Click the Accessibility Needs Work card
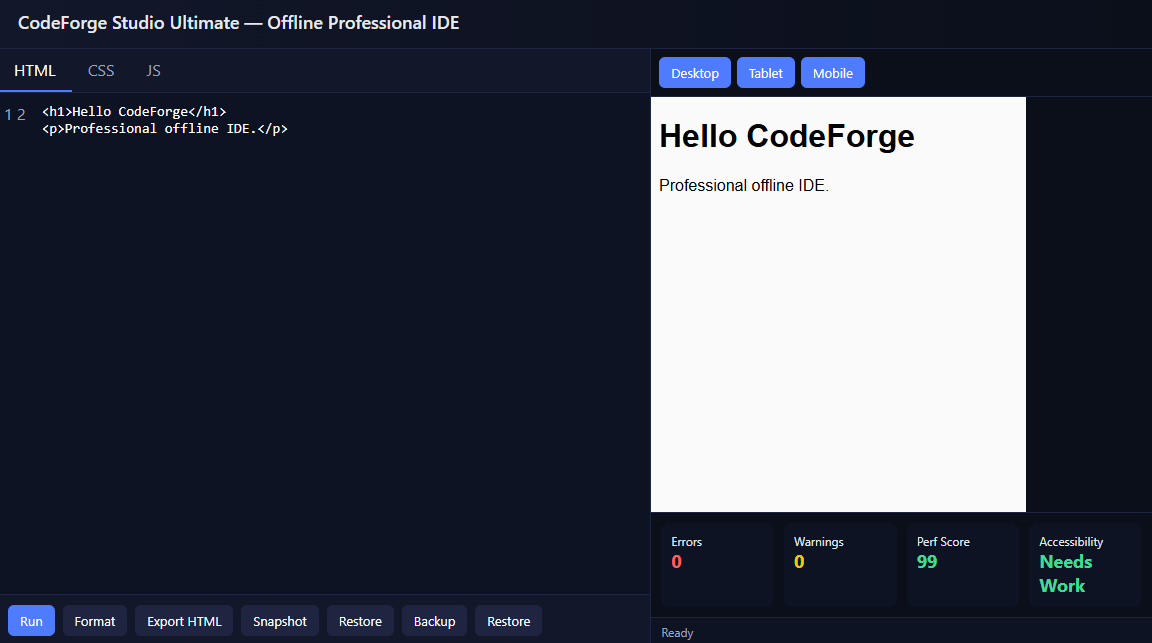 (1085, 564)
